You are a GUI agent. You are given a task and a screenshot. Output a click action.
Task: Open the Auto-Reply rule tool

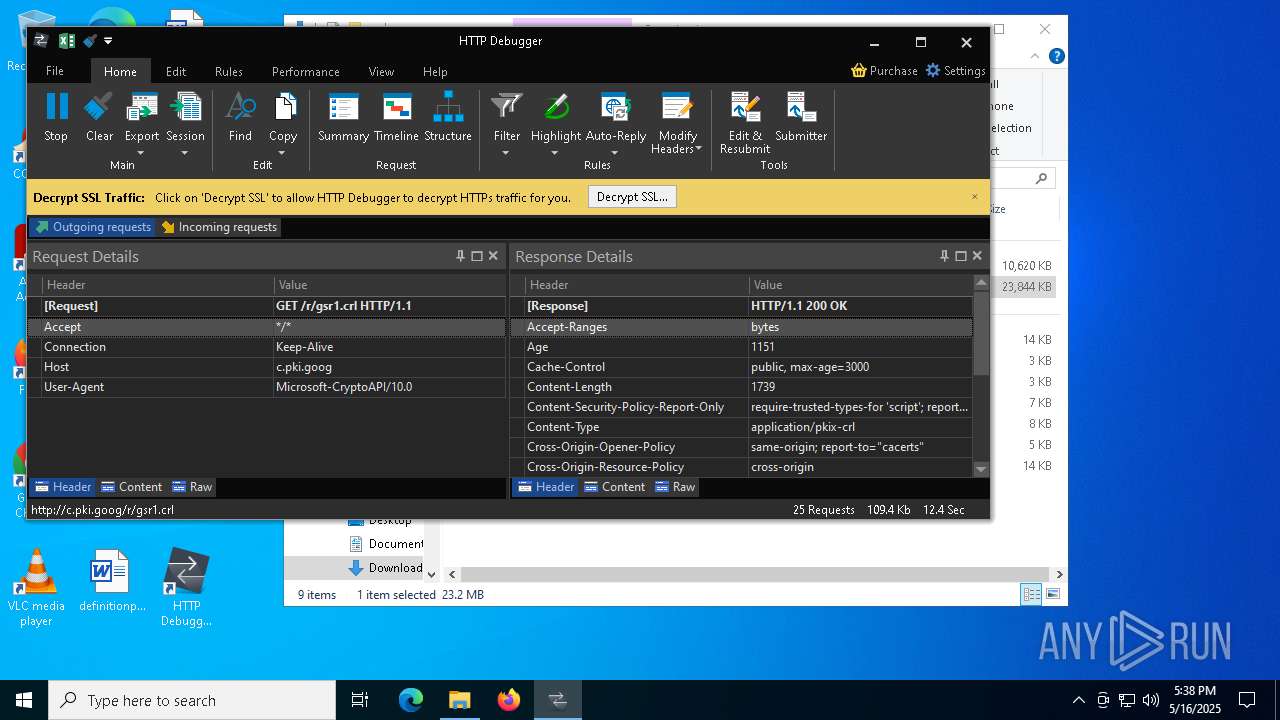point(615,106)
